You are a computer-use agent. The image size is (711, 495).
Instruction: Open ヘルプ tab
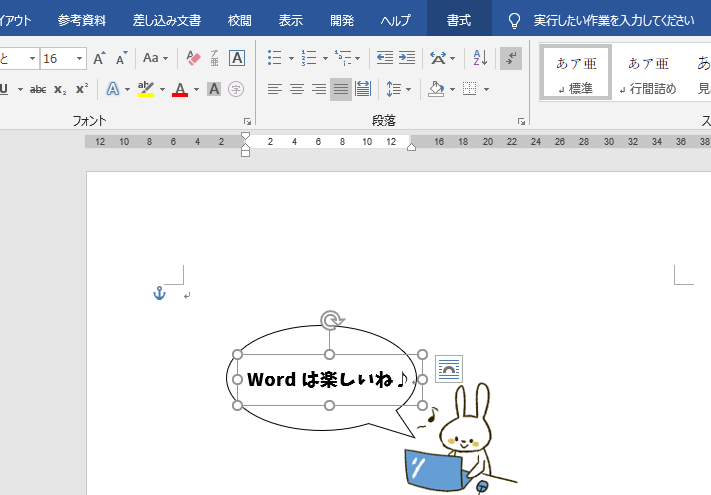(x=395, y=20)
